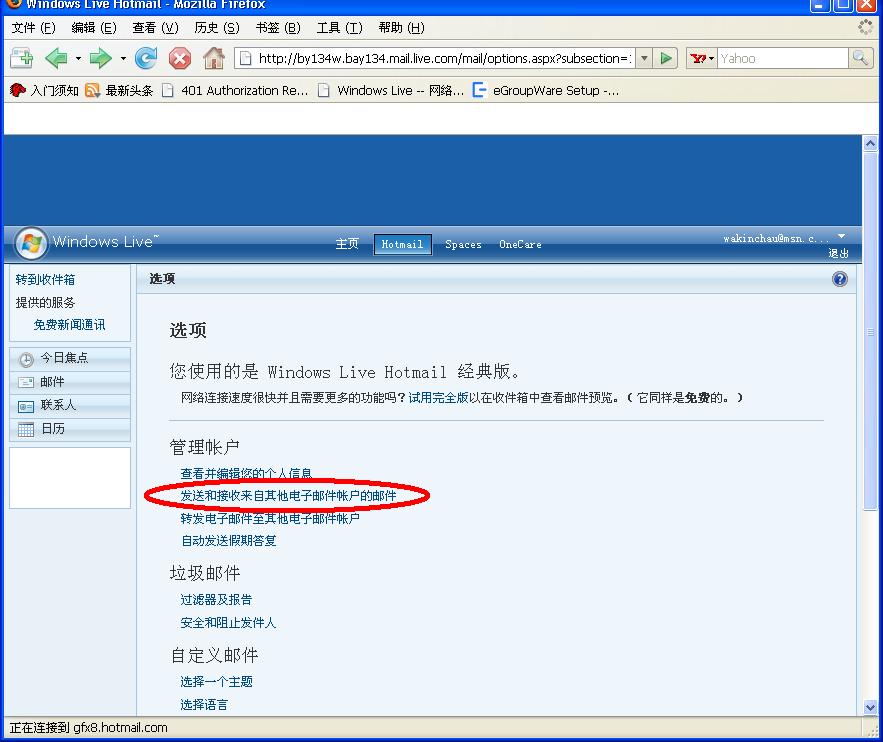Open the Windows Live -- 网络 bookmark

[391, 90]
